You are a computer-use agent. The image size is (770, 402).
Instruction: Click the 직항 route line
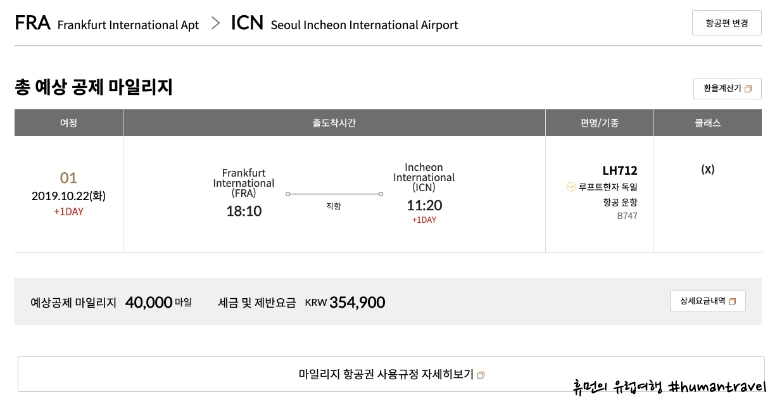pos(333,194)
